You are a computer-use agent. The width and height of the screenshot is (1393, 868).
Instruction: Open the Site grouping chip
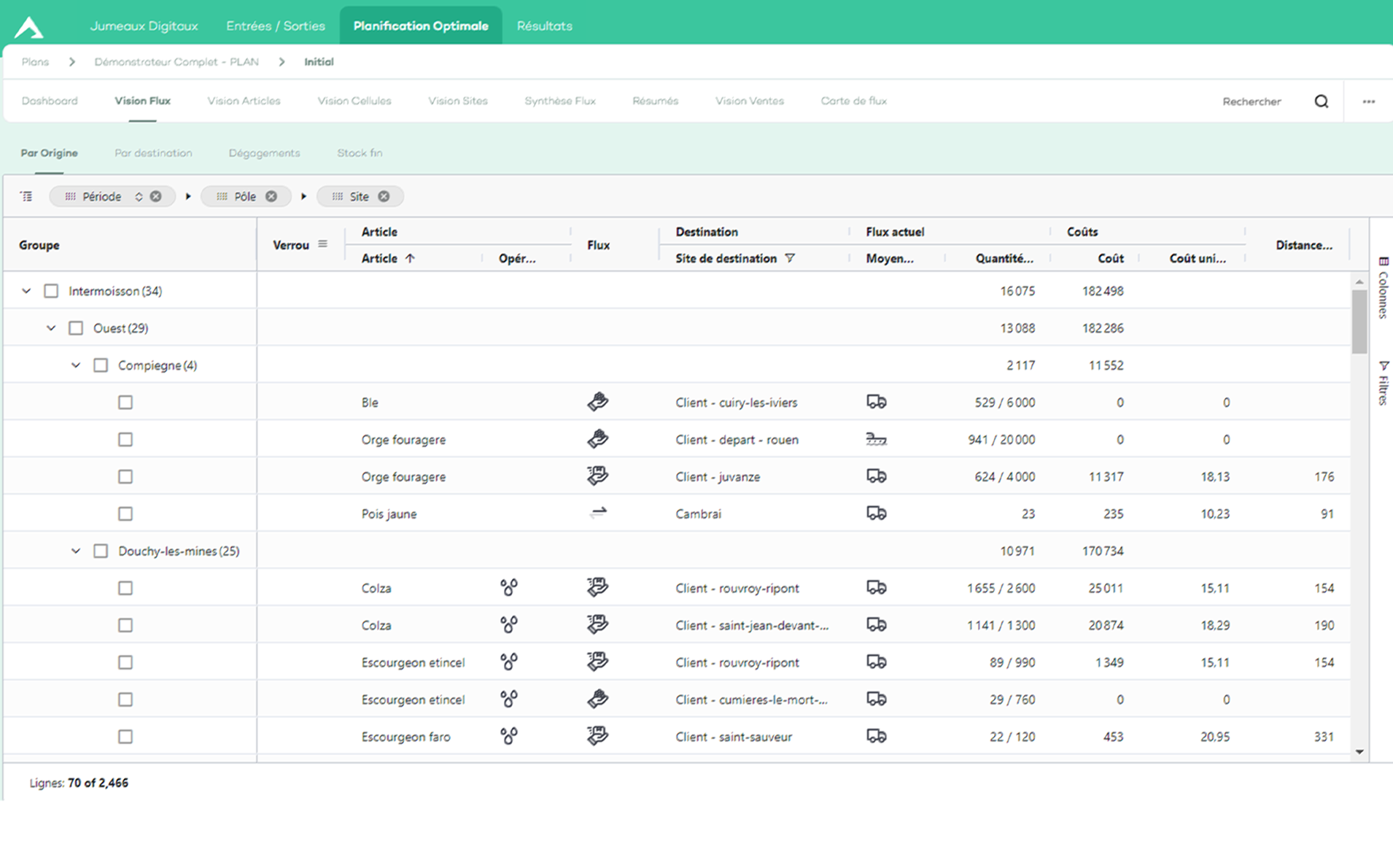(x=359, y=196)
